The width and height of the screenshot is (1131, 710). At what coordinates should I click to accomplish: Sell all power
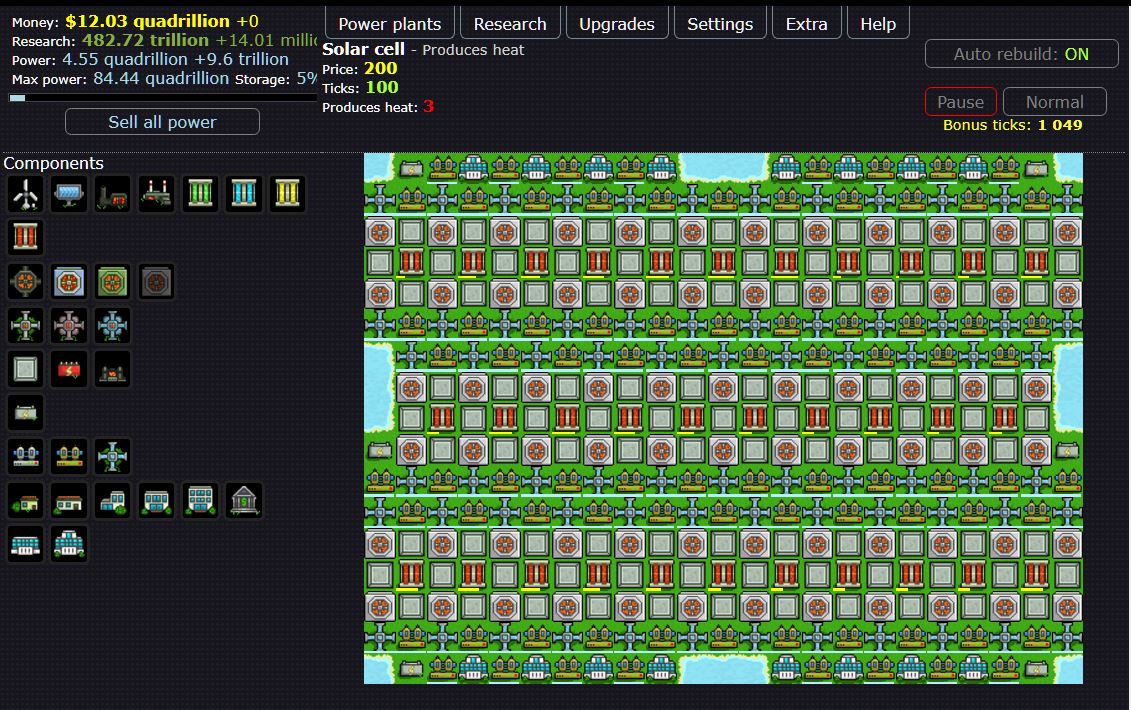[x=162, y=122]
